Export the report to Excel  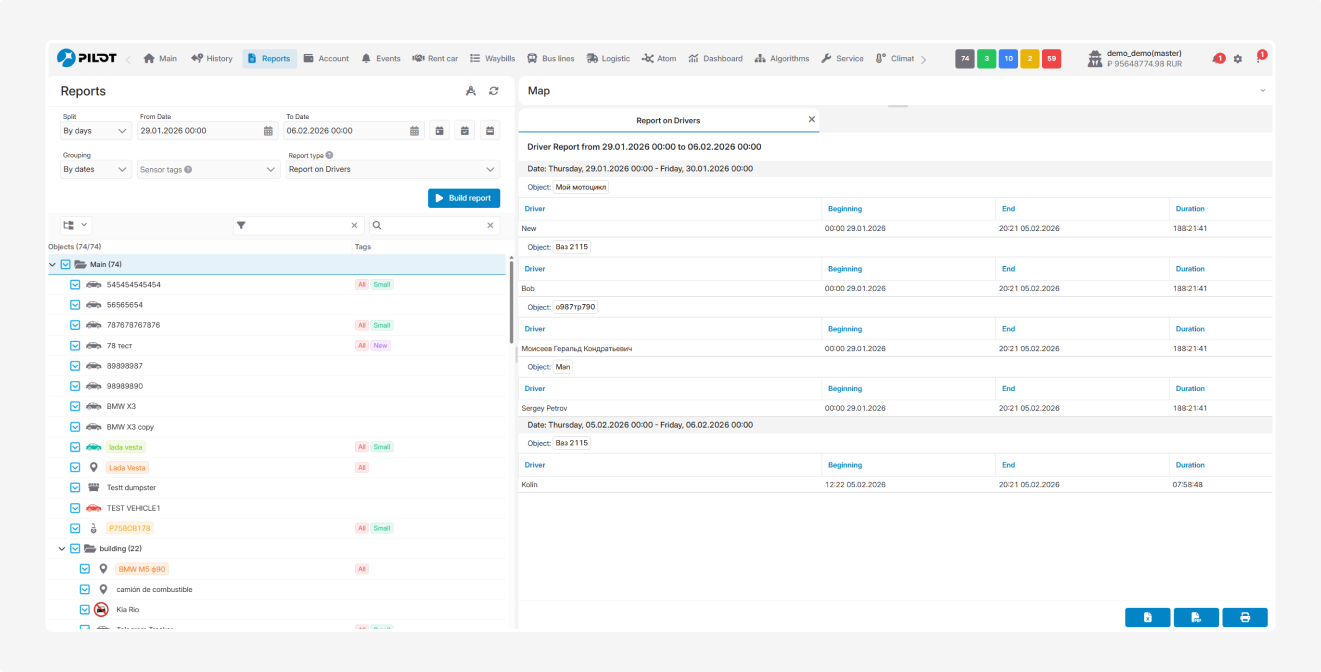[1147, 618]
